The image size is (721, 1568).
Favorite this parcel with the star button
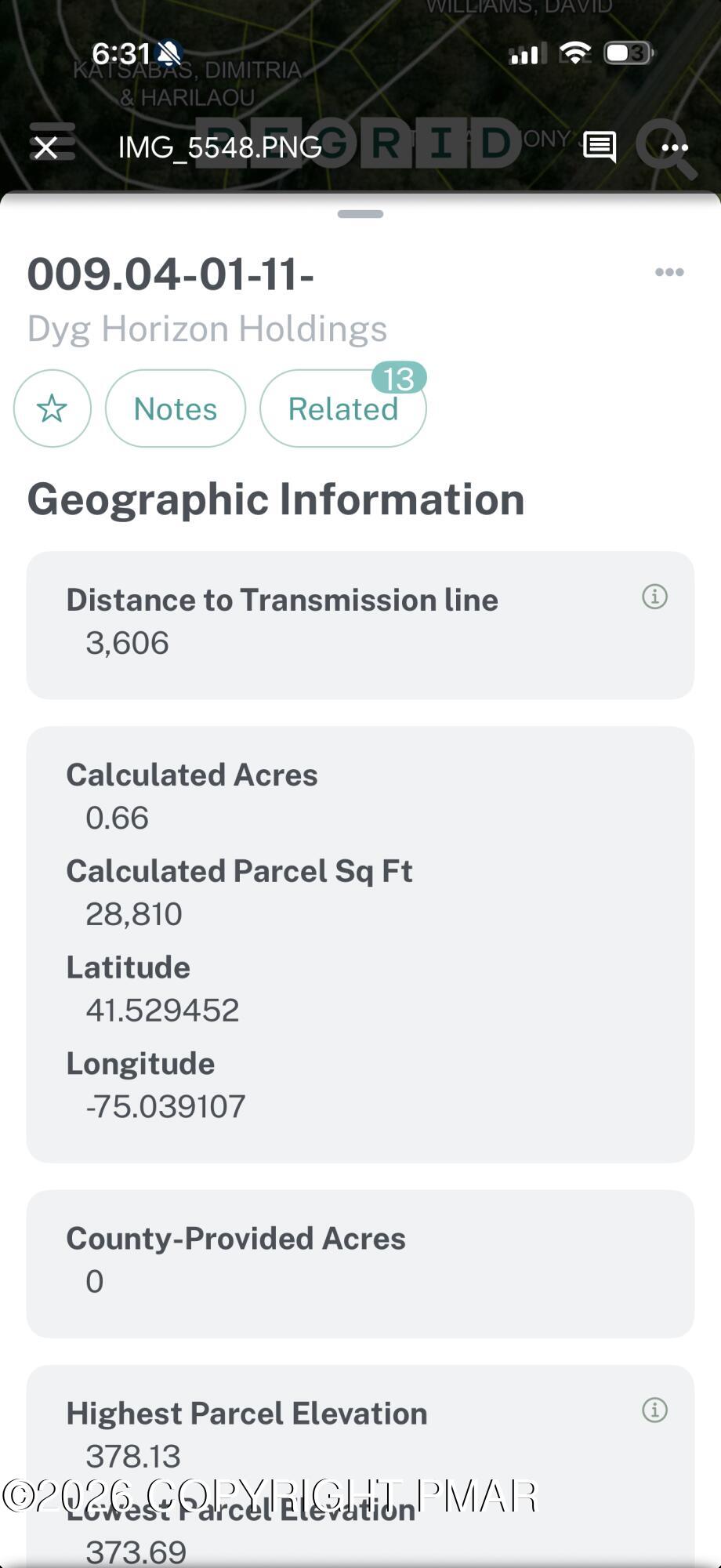pos(53,408)
